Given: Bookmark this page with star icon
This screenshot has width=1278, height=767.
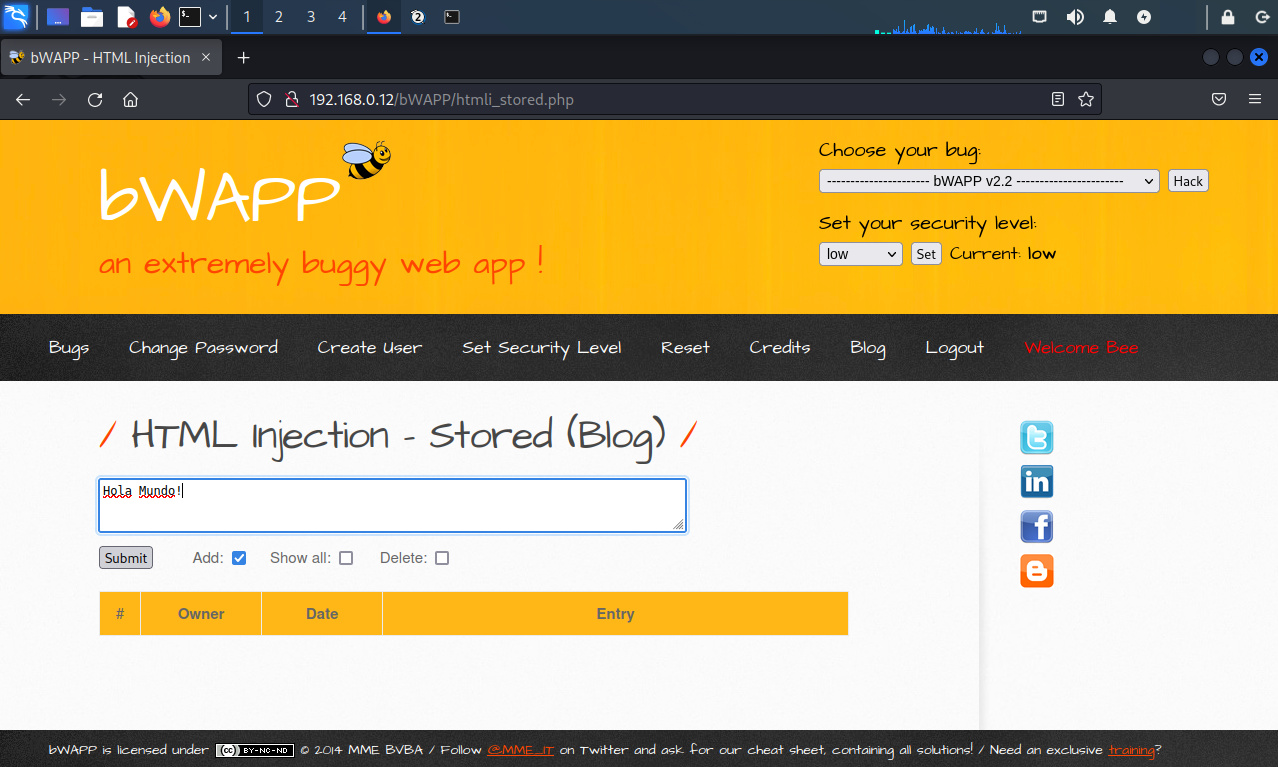Looking at the screenshot, I should point(1085,99).
